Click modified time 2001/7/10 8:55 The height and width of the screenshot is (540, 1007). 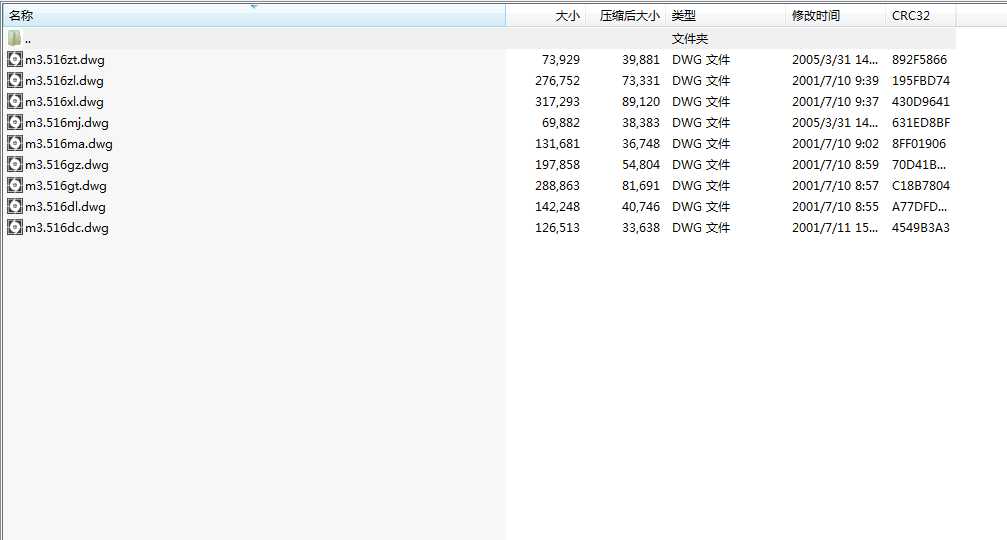click(835, 207)
